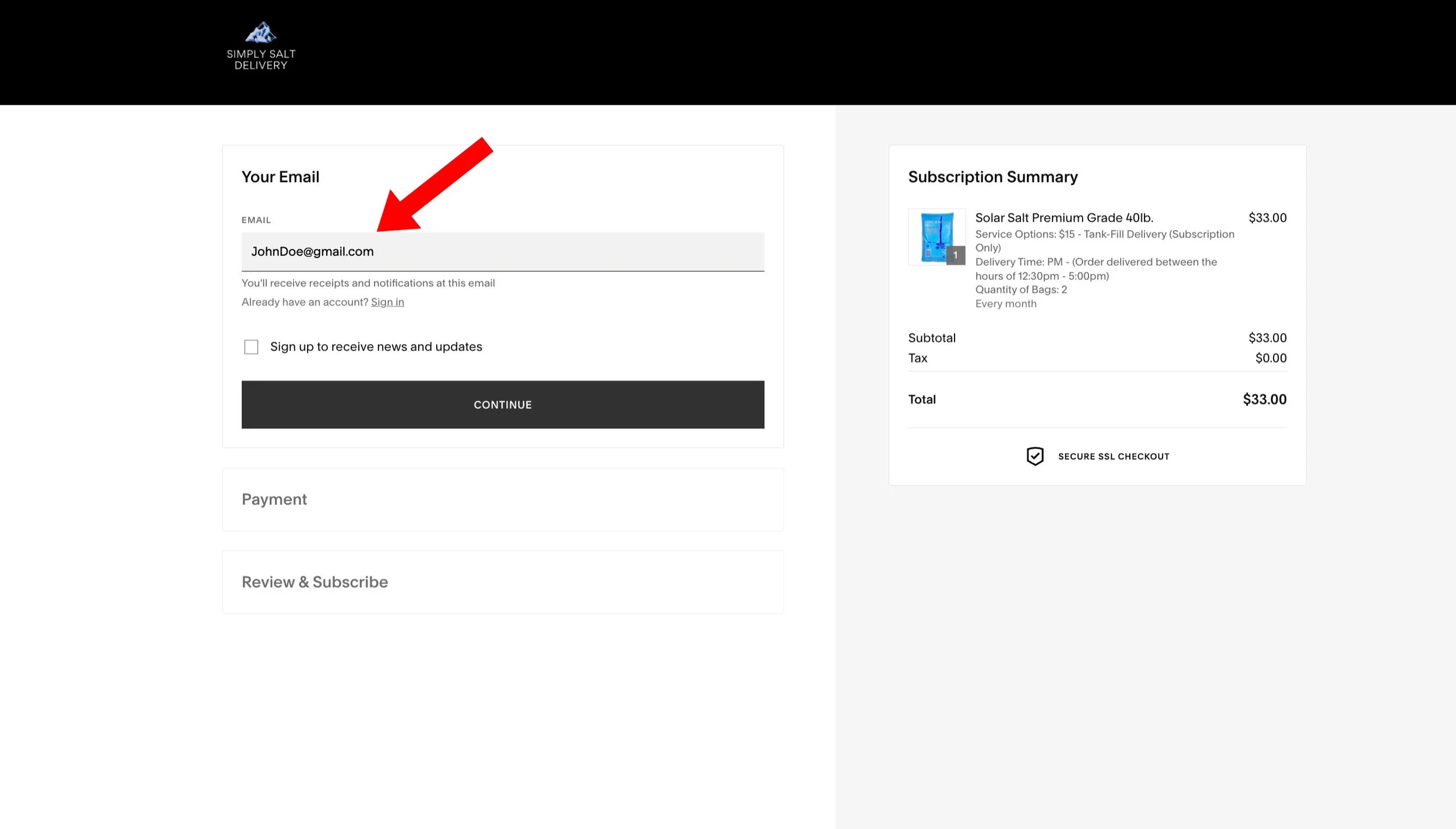
Task: Select the email address input field
Action: click(503, 252)
